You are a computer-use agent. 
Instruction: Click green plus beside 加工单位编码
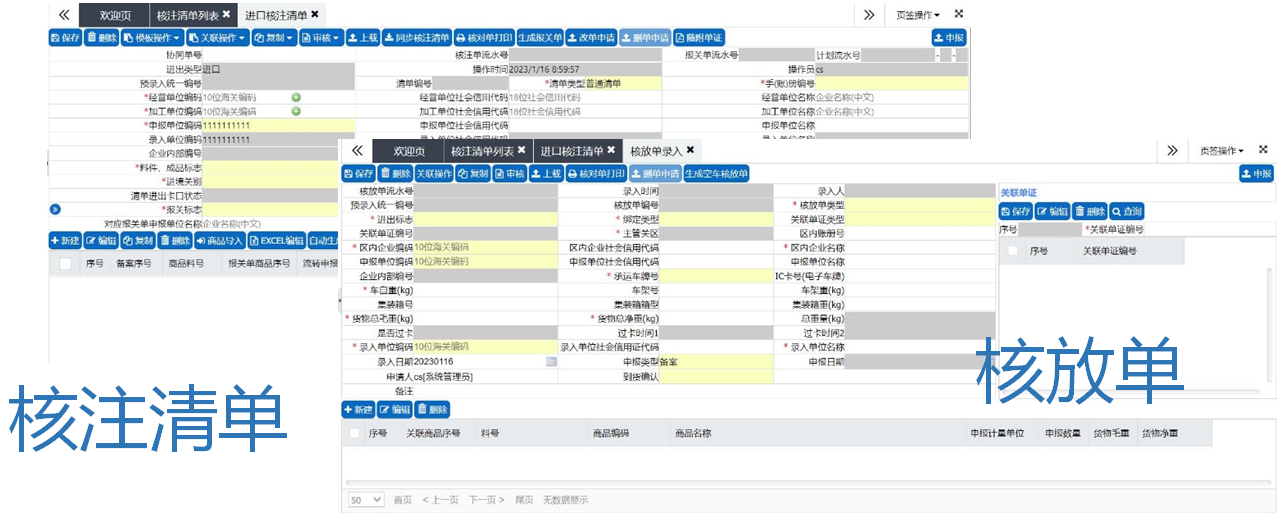pos(296,111)
